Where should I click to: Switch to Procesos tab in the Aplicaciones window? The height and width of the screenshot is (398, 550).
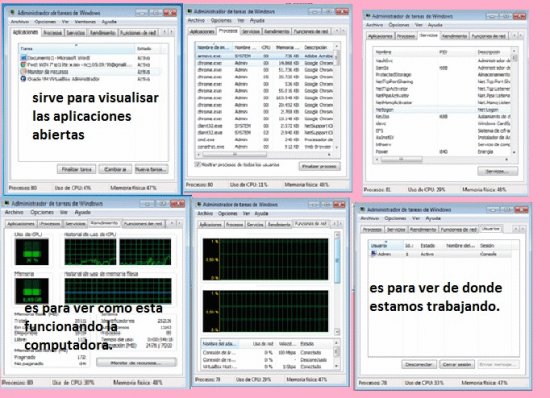tap(53, 33)
